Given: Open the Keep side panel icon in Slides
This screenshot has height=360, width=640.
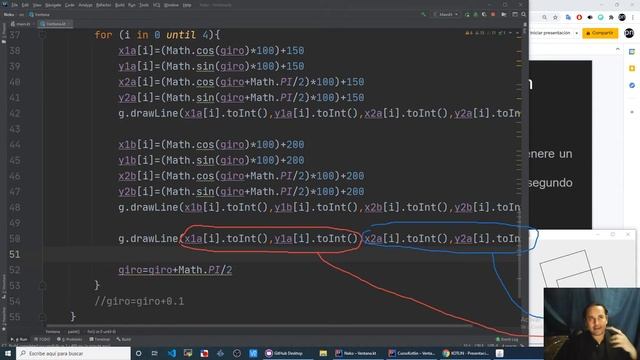Looking at the screenshot, I should point(632,69).
